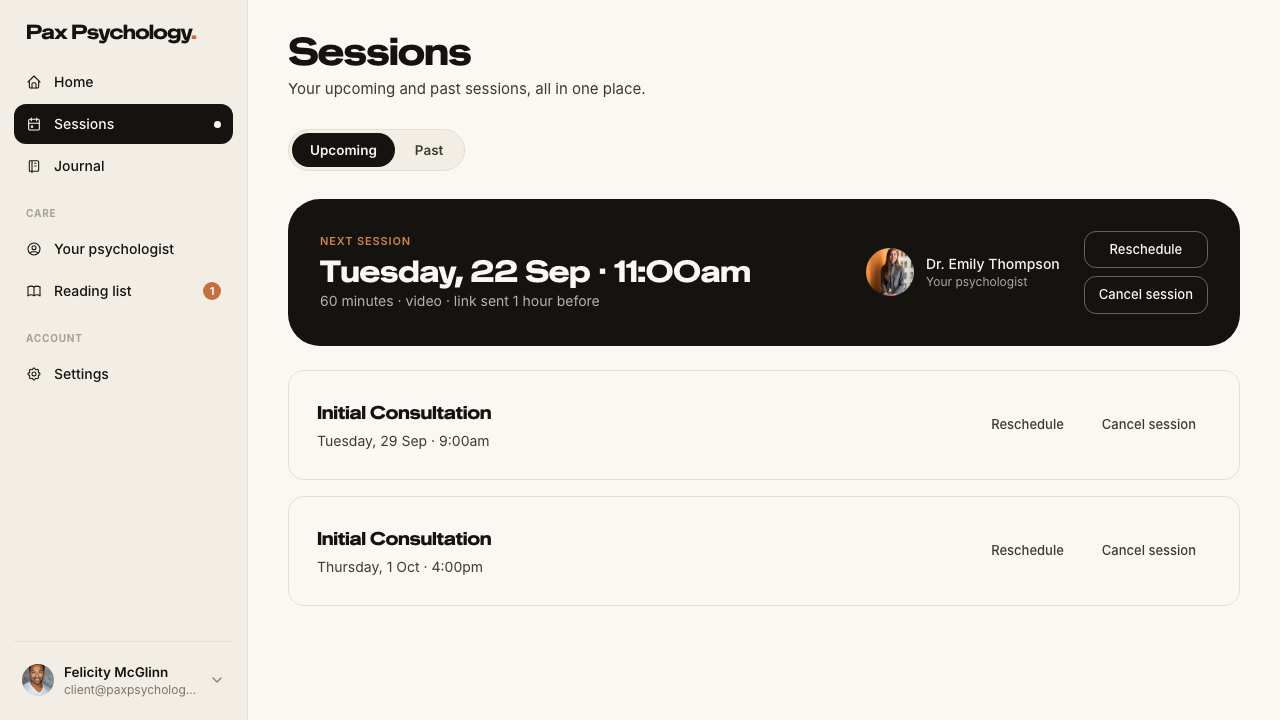This screenshot has height=720, width=1280.
Task: Click the Your psychologist person icon
Action: [34, 249]
